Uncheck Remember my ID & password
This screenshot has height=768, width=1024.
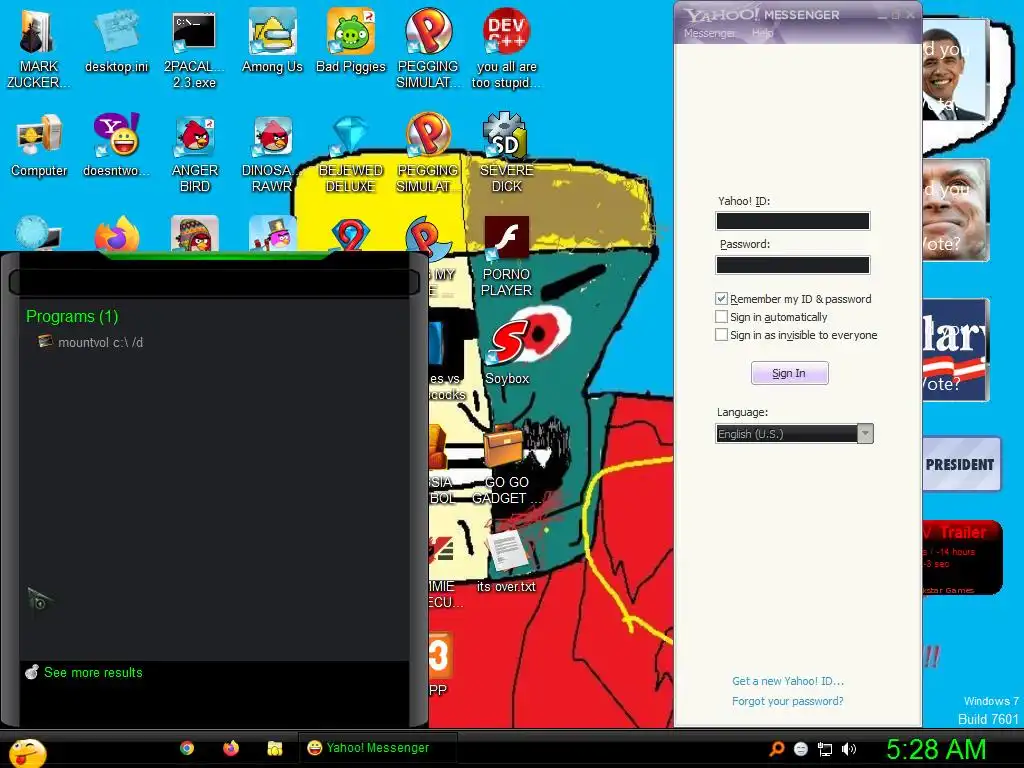(x=722, y=298)
